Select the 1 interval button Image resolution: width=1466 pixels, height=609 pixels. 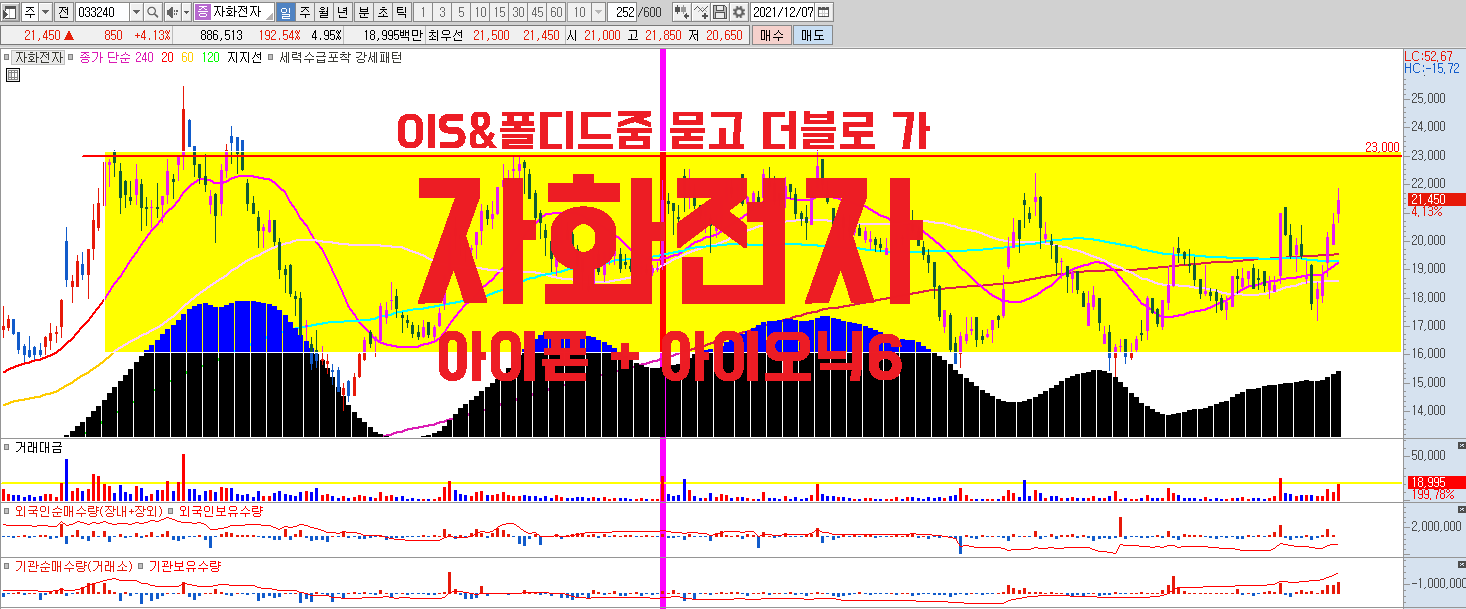tap(423, 12)
